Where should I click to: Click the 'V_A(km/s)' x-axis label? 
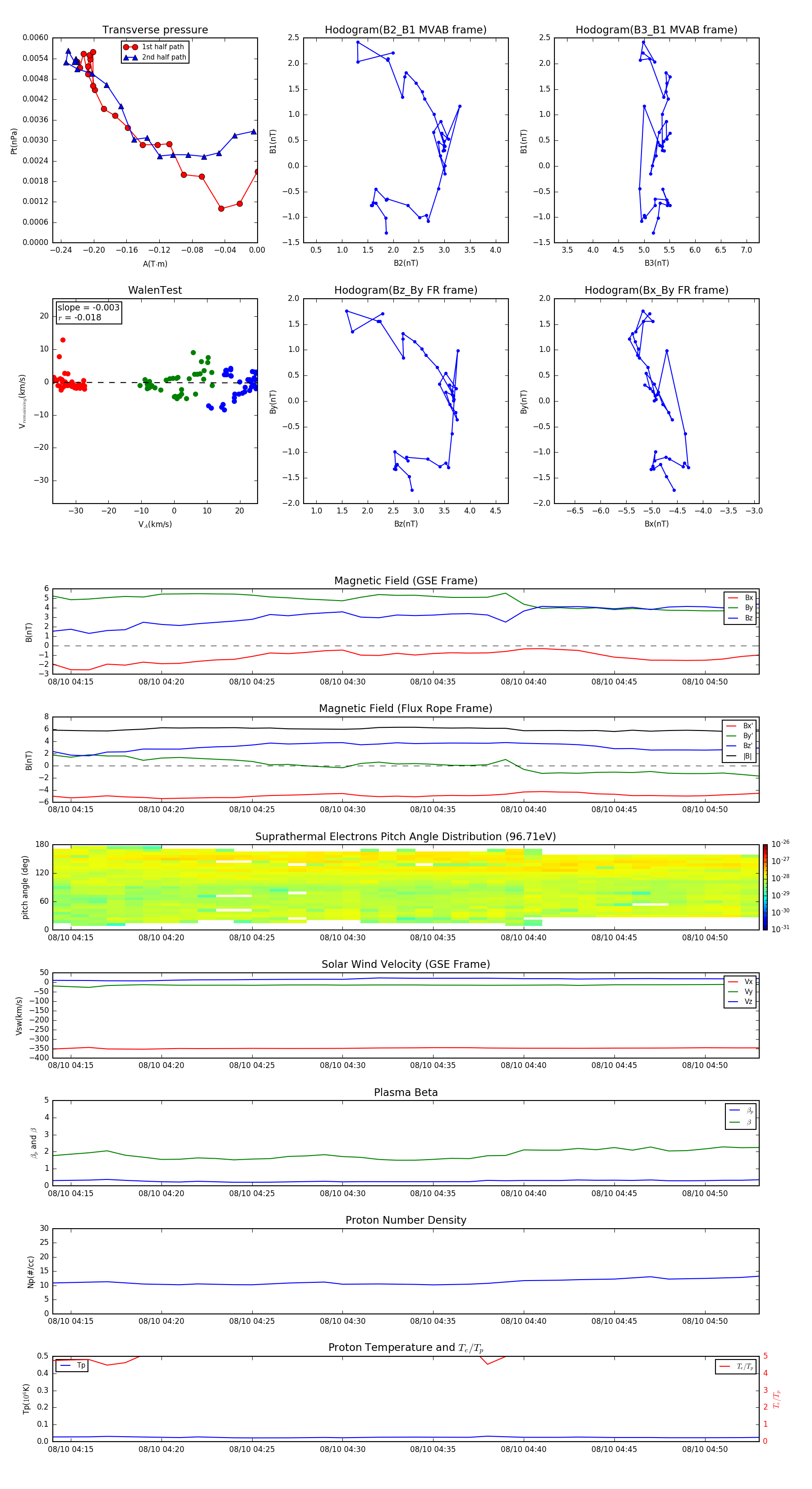155,524
